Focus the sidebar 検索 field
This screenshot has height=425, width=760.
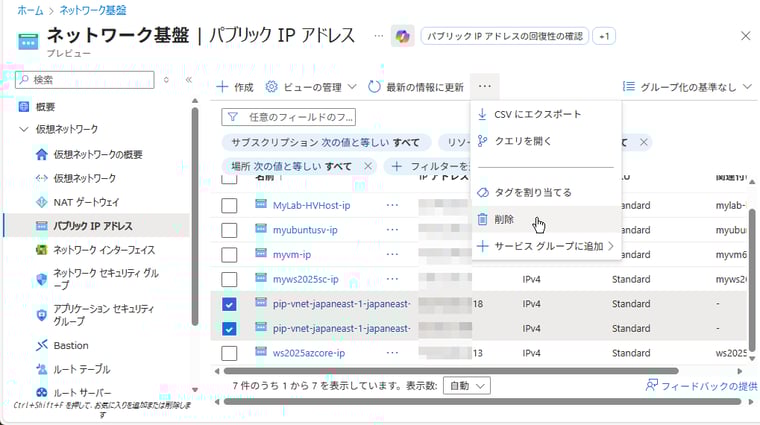tap(85, 79)
